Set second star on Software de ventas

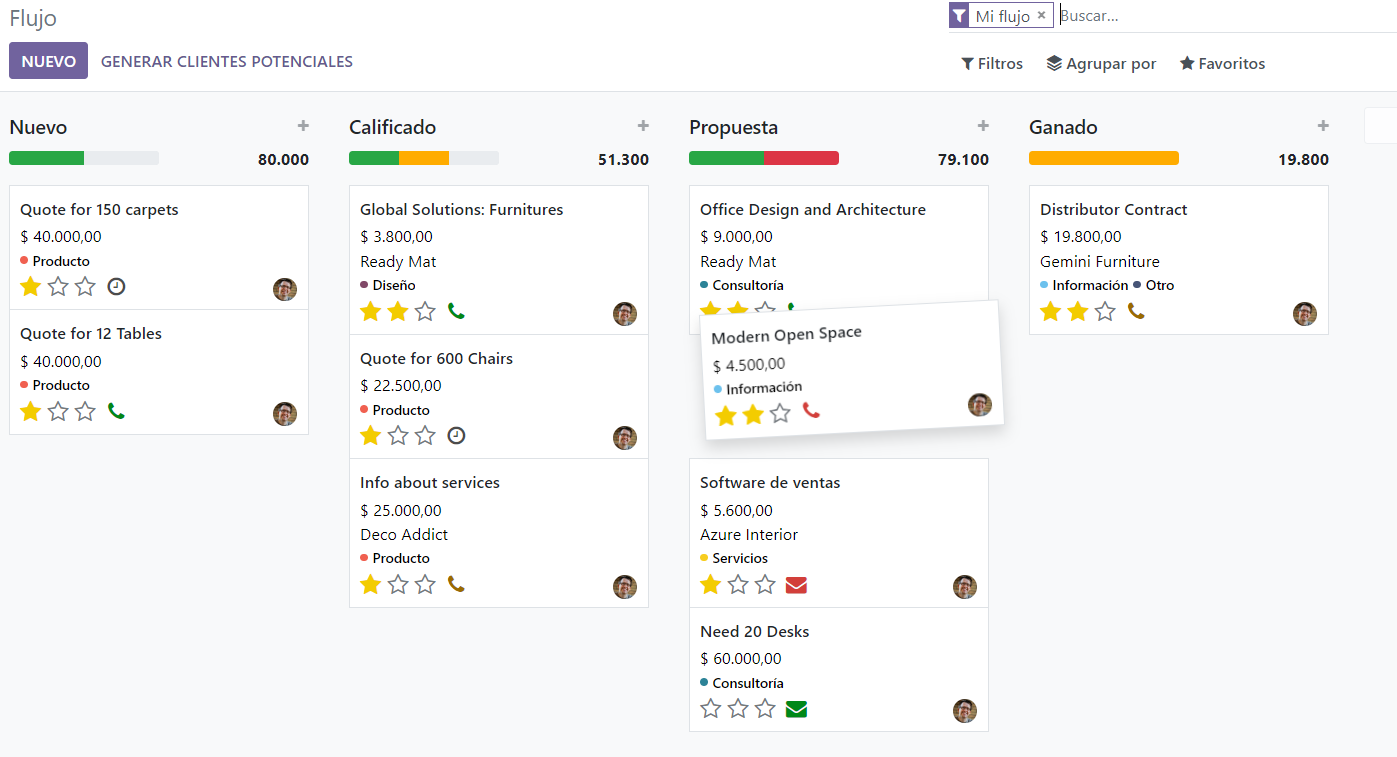[x=738, y=584]
